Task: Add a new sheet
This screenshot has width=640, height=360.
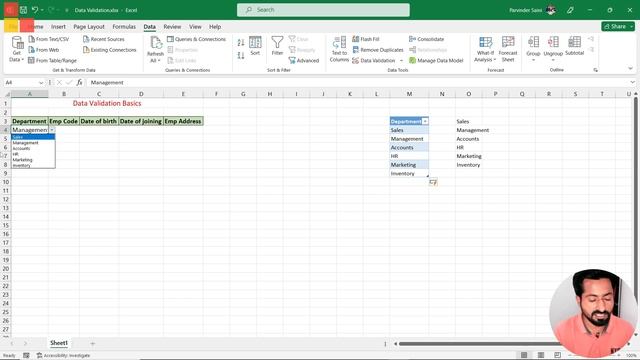Action: (x=93, y=344)
